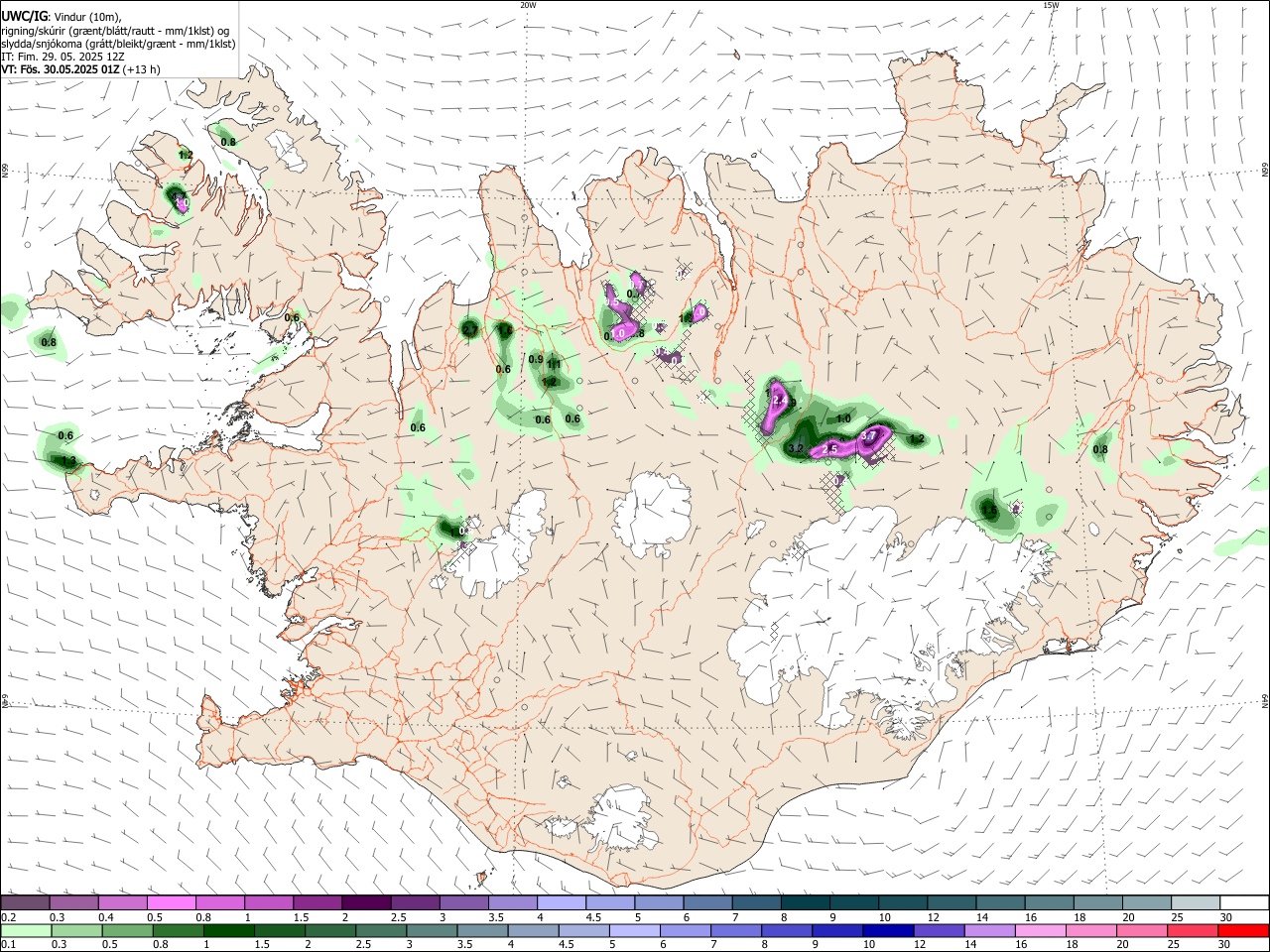Click the lavender 4–4.5 snow scale swatch
1270x952 pixels.
pyautogui.click(x=562, y=903)
